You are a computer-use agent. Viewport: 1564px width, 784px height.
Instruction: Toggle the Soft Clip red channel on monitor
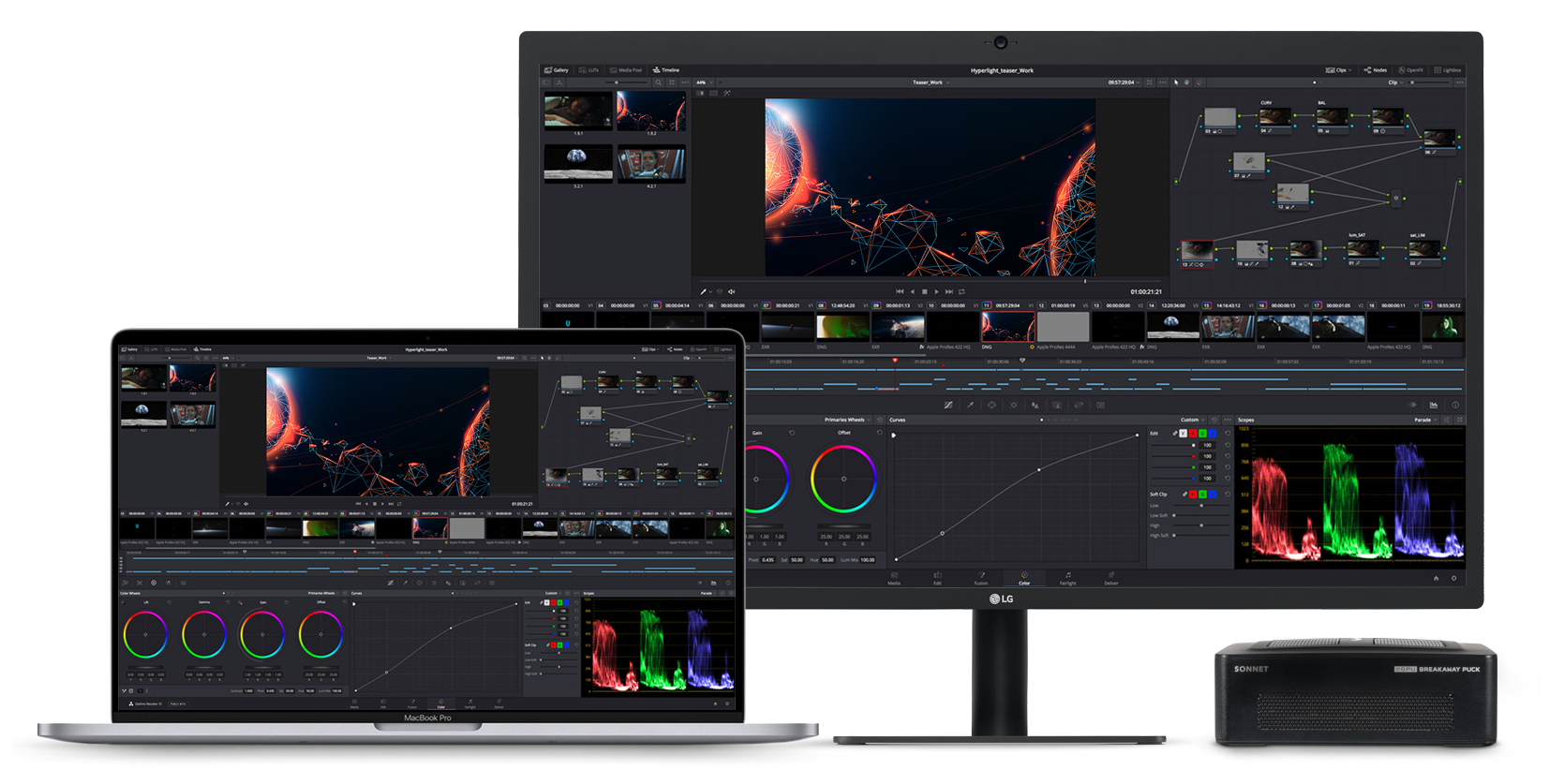coord(1193,494)
